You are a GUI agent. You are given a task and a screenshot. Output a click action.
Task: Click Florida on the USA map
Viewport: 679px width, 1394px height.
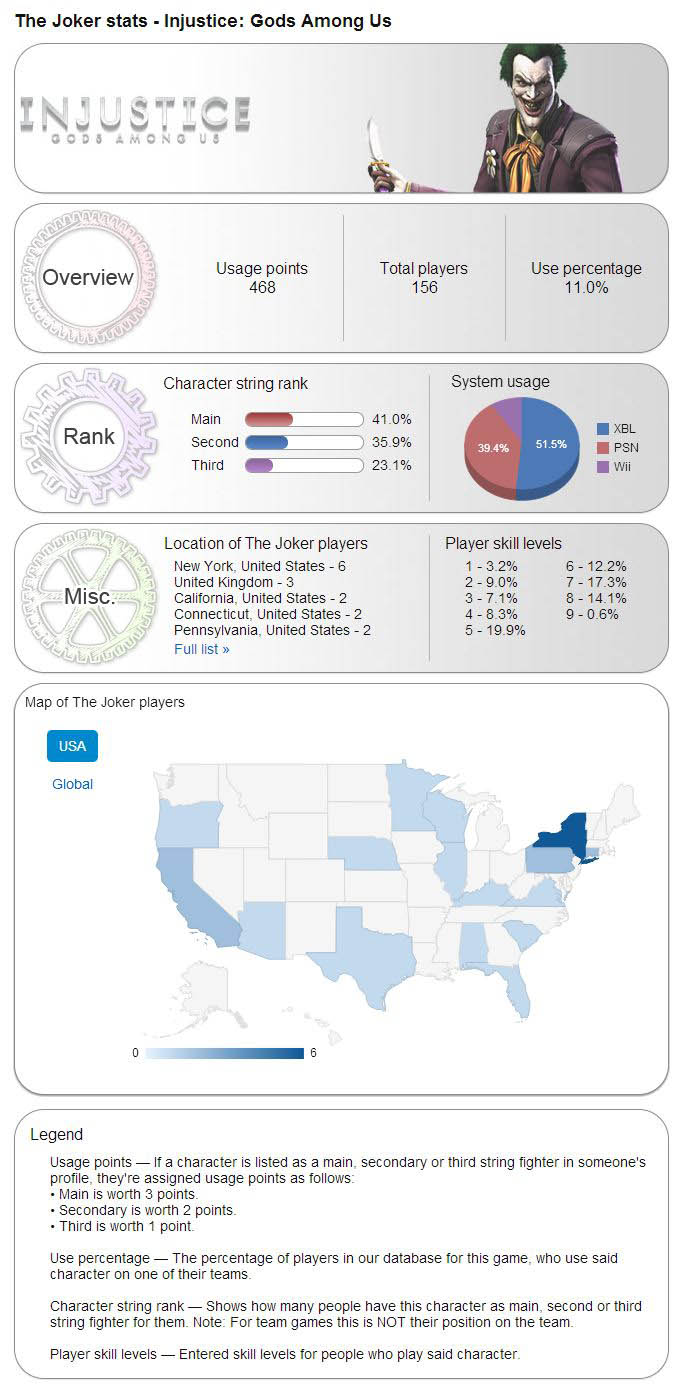(518, 989)
